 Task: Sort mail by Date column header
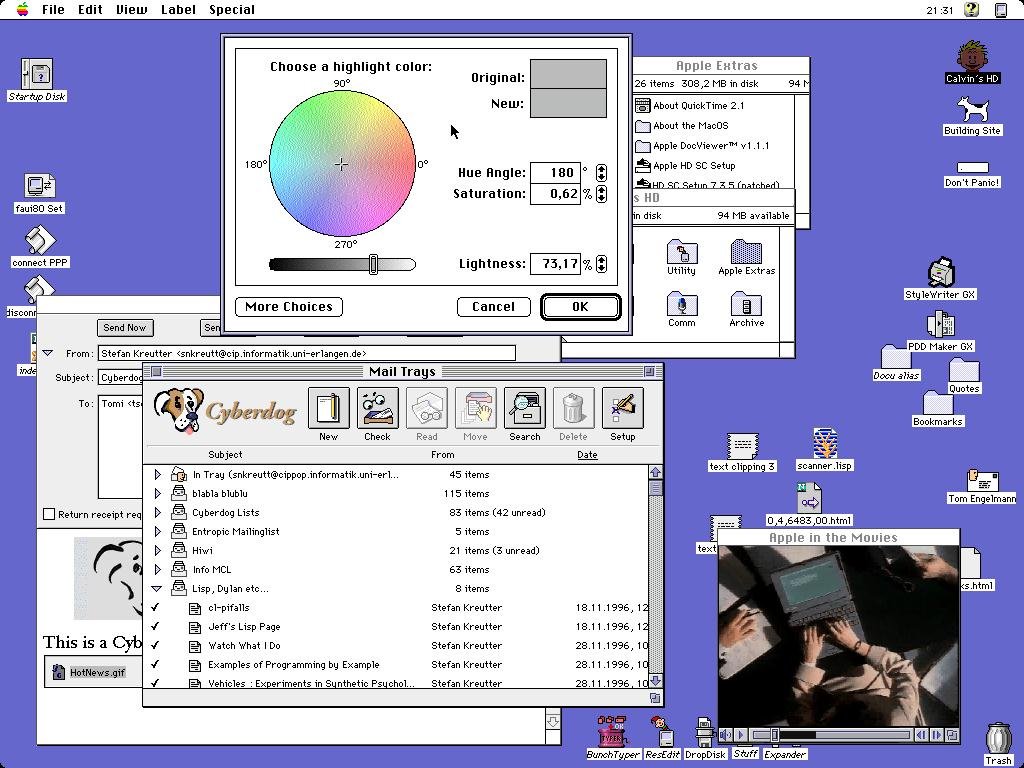point(587,455)
